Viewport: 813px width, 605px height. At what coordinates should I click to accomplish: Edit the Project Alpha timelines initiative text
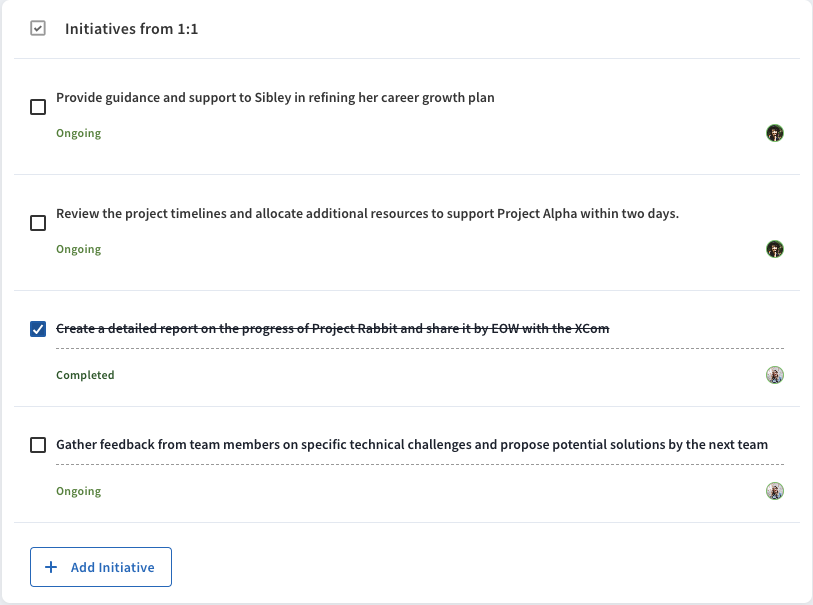[x=368, y=214]
